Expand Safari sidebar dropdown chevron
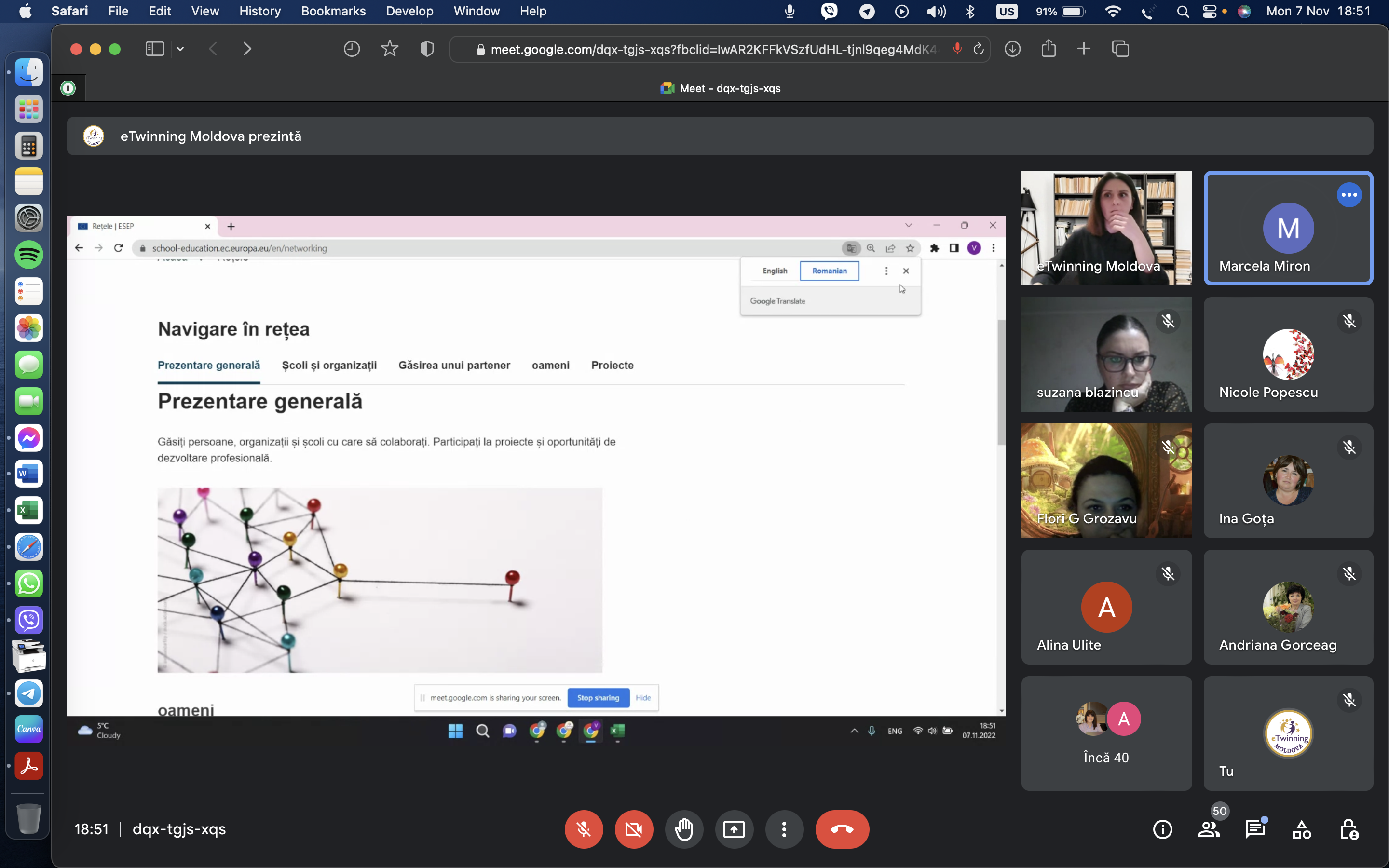 coord(180,49)
